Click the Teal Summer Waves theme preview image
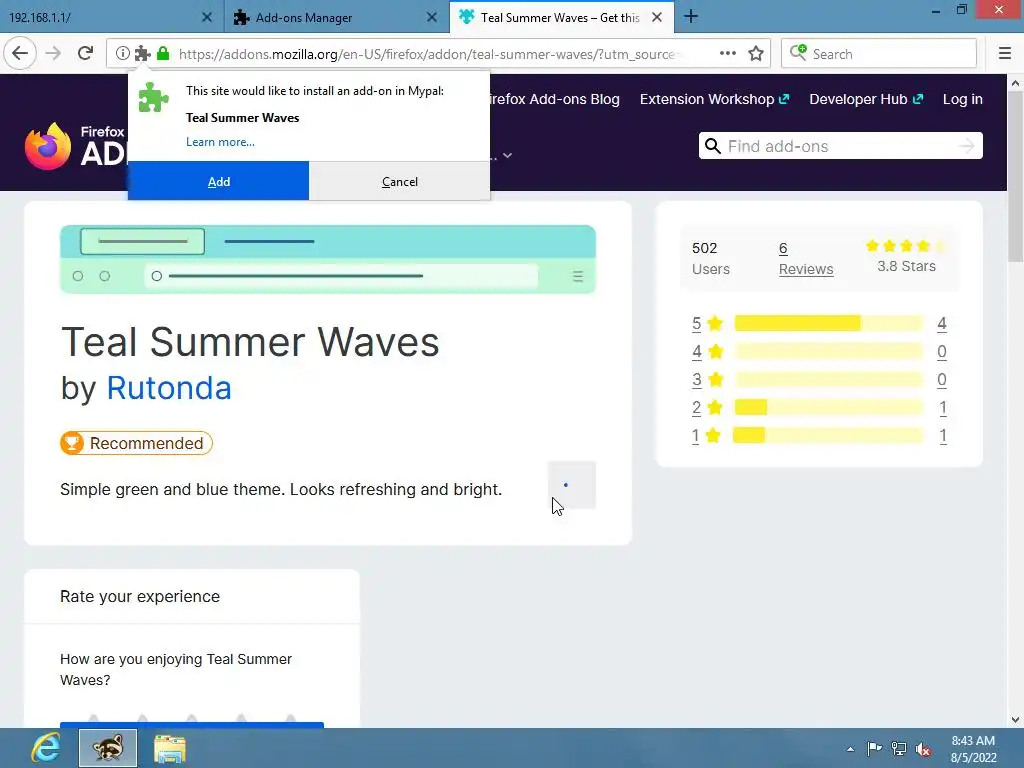The image size is (1024, 768). point(328,259)
